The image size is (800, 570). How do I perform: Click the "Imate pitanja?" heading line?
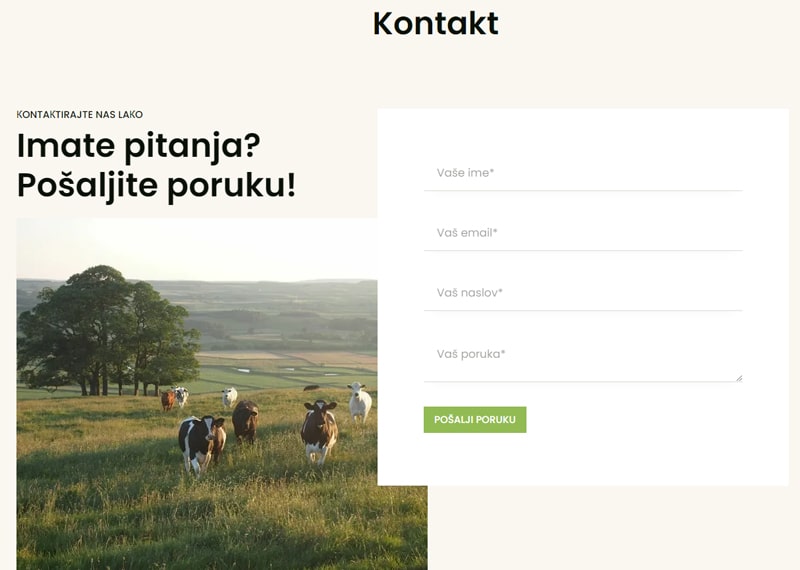138,147
